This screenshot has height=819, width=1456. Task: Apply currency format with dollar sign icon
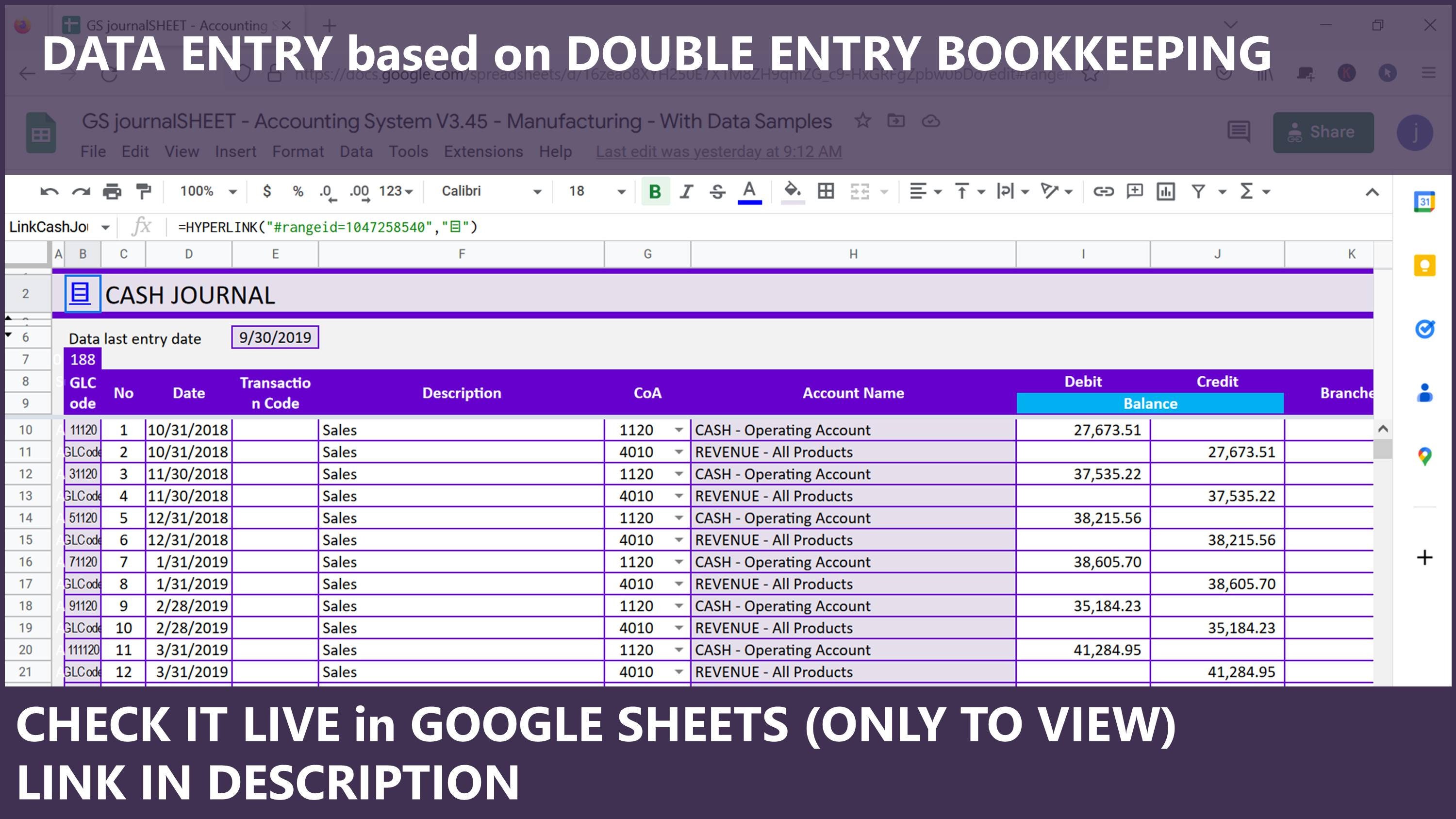[267, 192]
